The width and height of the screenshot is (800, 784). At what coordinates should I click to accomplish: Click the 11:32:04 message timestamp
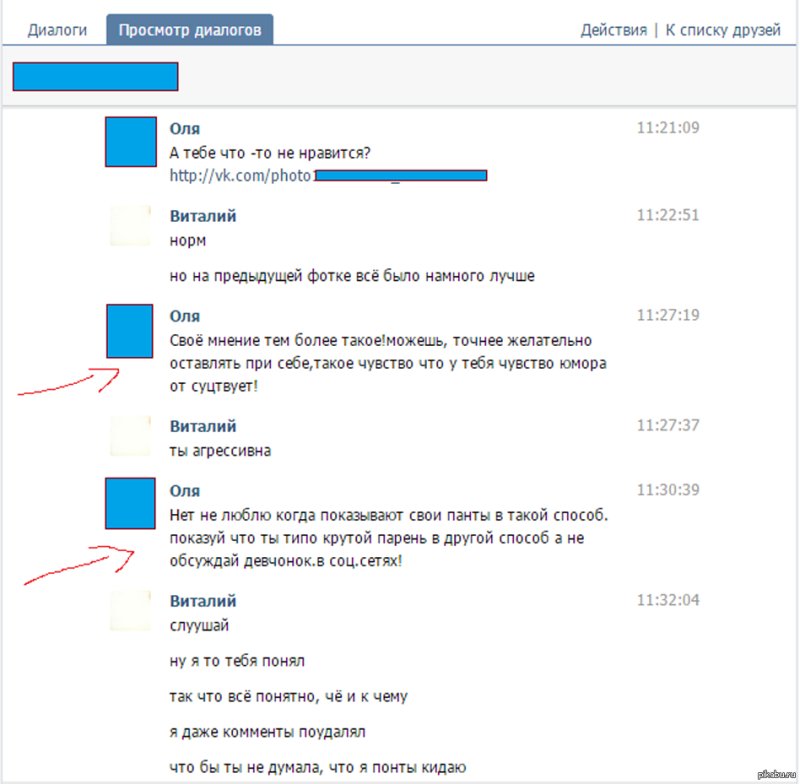[x=667, y=601]
